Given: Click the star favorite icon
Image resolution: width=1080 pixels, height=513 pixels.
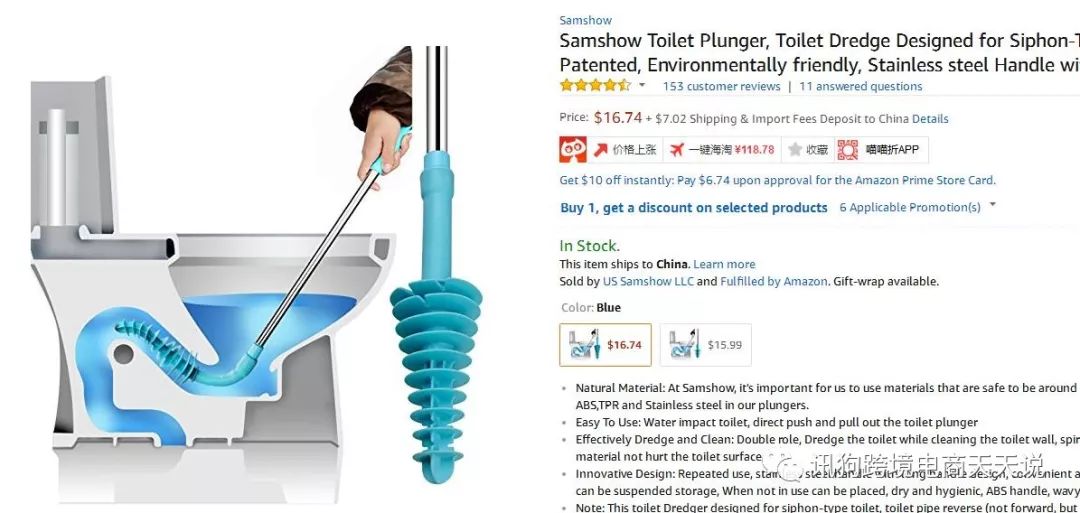Looking at the screenshot, I should [795, 149].
